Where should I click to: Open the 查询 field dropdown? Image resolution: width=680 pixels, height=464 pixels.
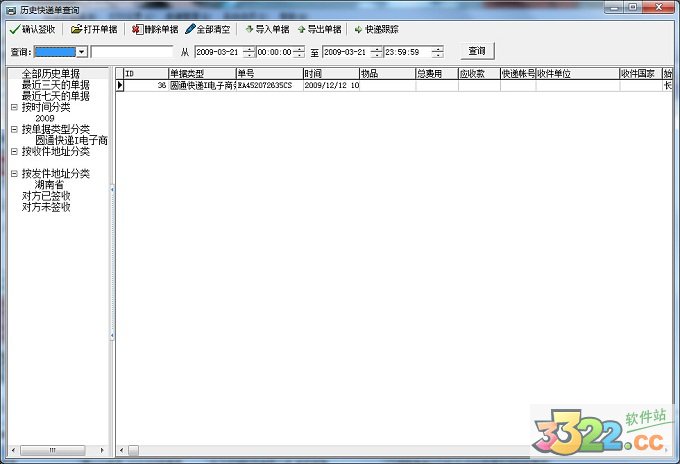pos(82,52)
